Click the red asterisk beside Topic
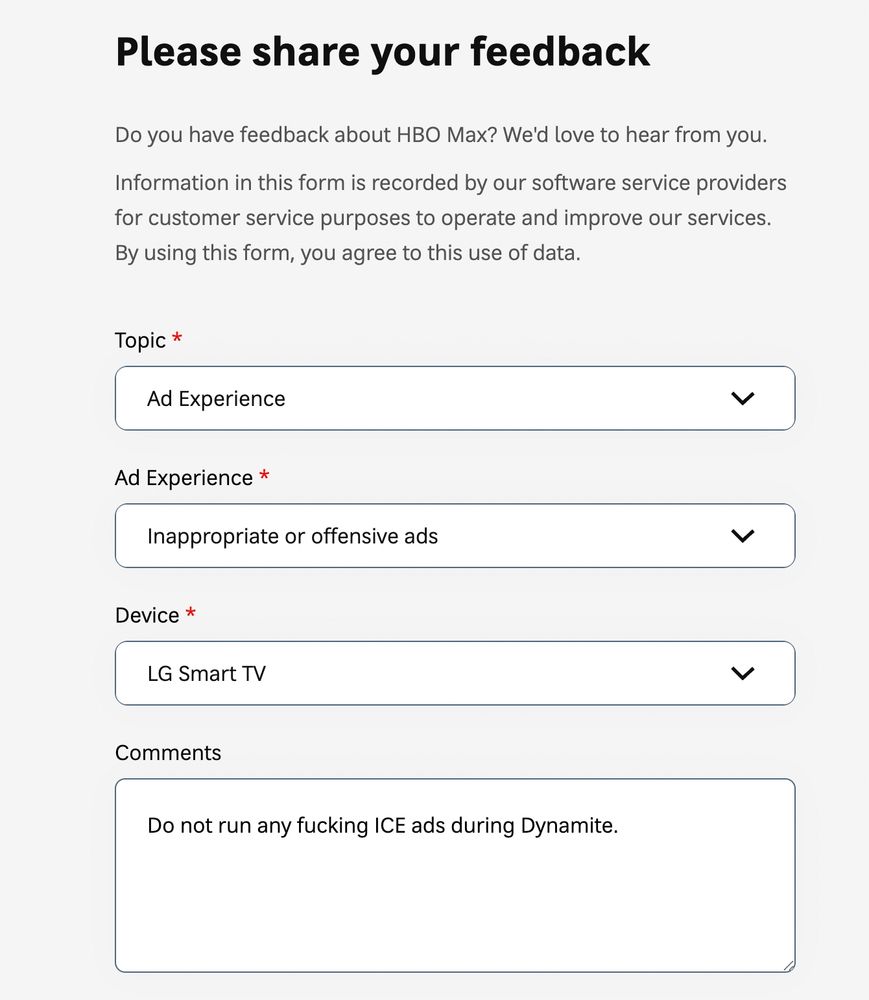Screen dimensions: 869x1000 (177, 338)
